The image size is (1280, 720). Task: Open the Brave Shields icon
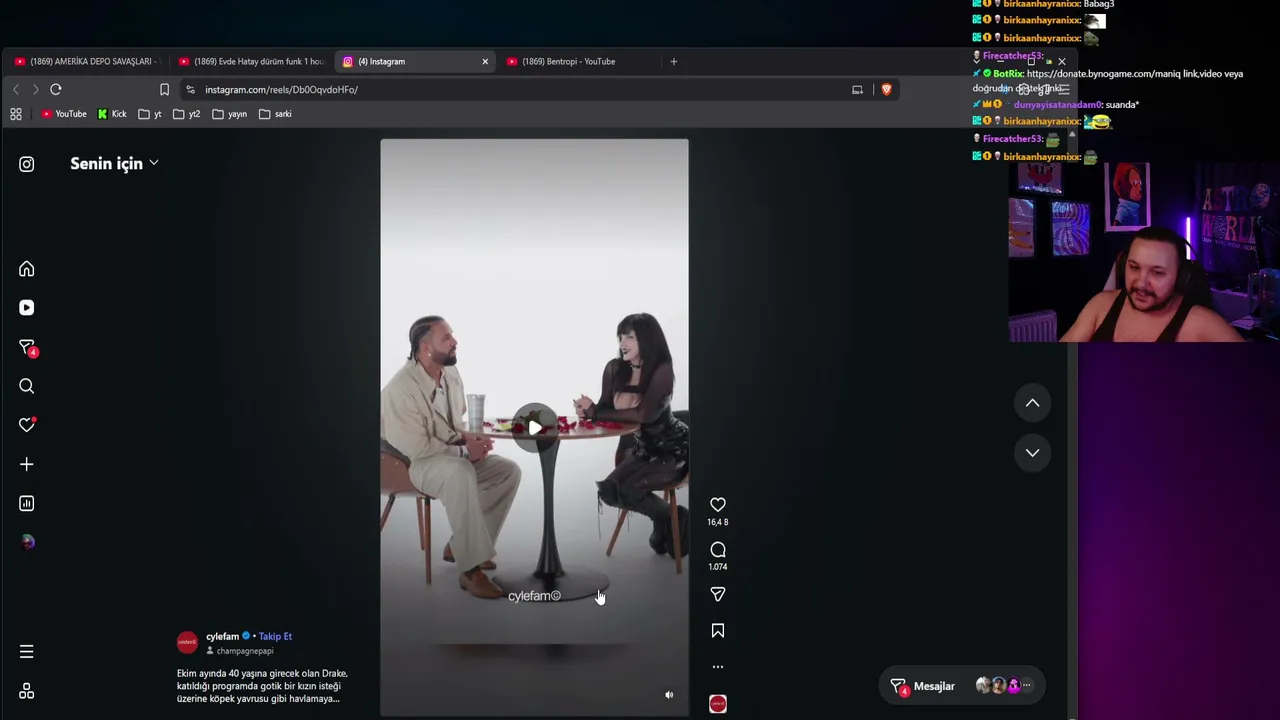[886, 89]
